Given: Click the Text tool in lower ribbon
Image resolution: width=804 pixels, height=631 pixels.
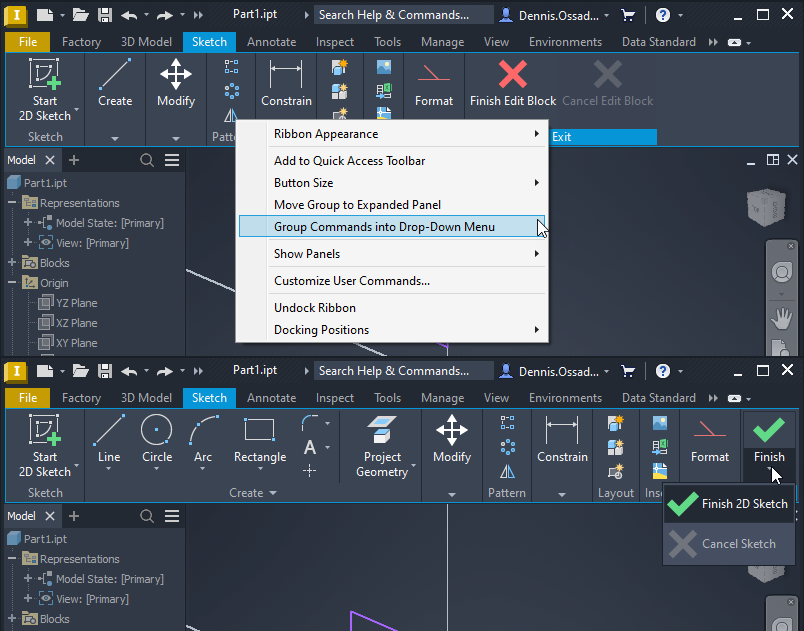Looking at the screenshot, I should (x=310, y=447).
